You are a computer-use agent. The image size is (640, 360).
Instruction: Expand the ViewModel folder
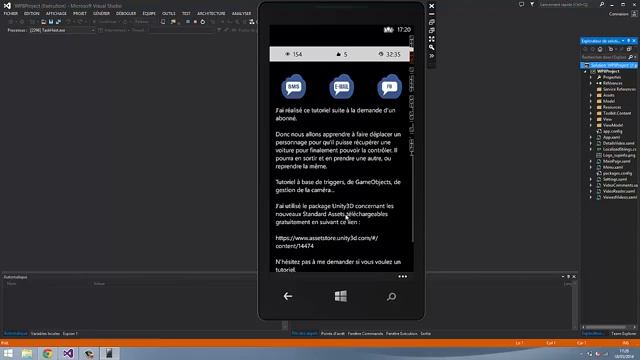click(591, 125)
